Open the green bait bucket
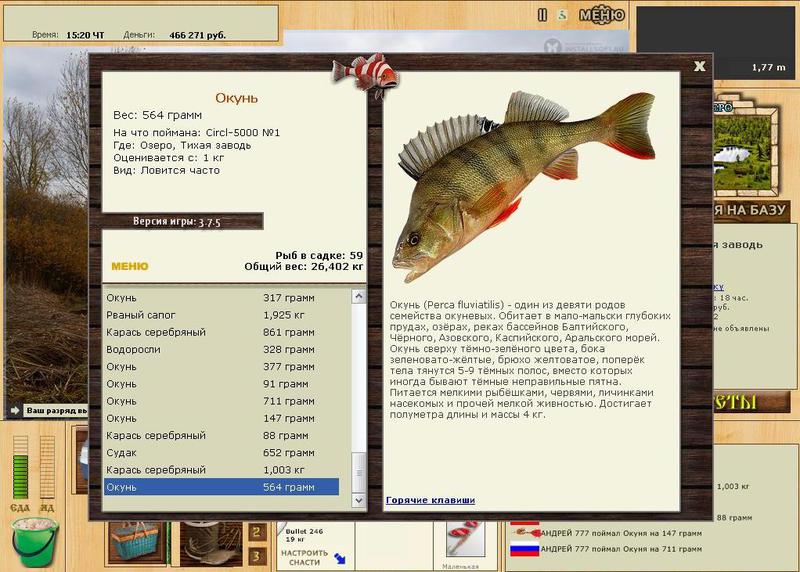The width and height of the screenshot is (800, 572). tap(35, 542)
